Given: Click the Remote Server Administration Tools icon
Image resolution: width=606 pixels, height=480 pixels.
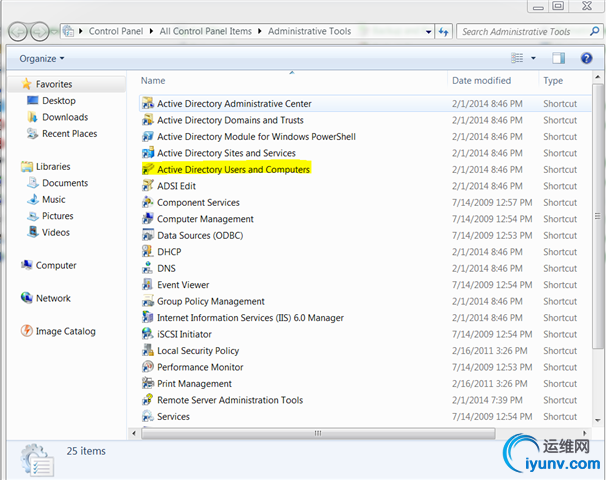Looking at the screenshot, I should click(x=148, y=400).
